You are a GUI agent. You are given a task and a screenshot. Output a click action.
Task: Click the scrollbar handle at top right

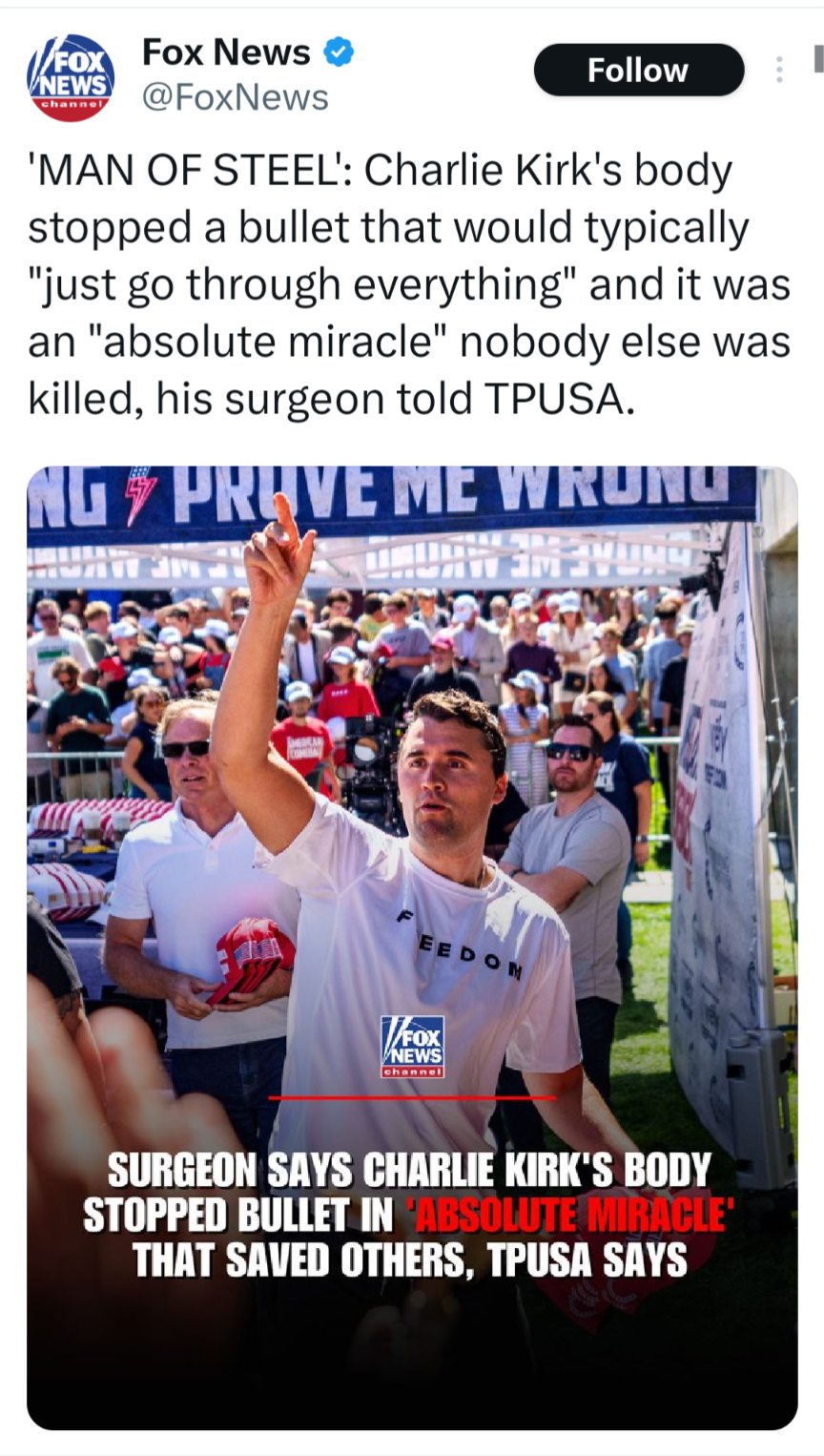click(818, 57)
